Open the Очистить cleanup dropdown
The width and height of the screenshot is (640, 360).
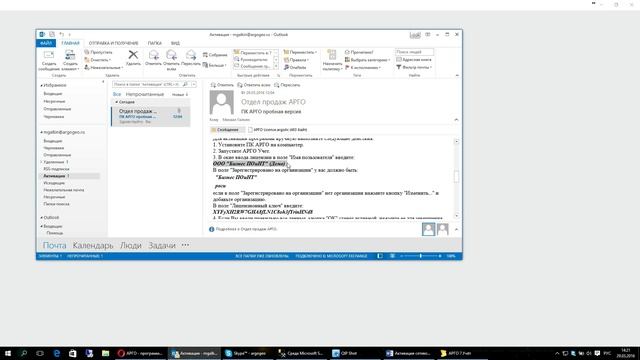(98, 60)
